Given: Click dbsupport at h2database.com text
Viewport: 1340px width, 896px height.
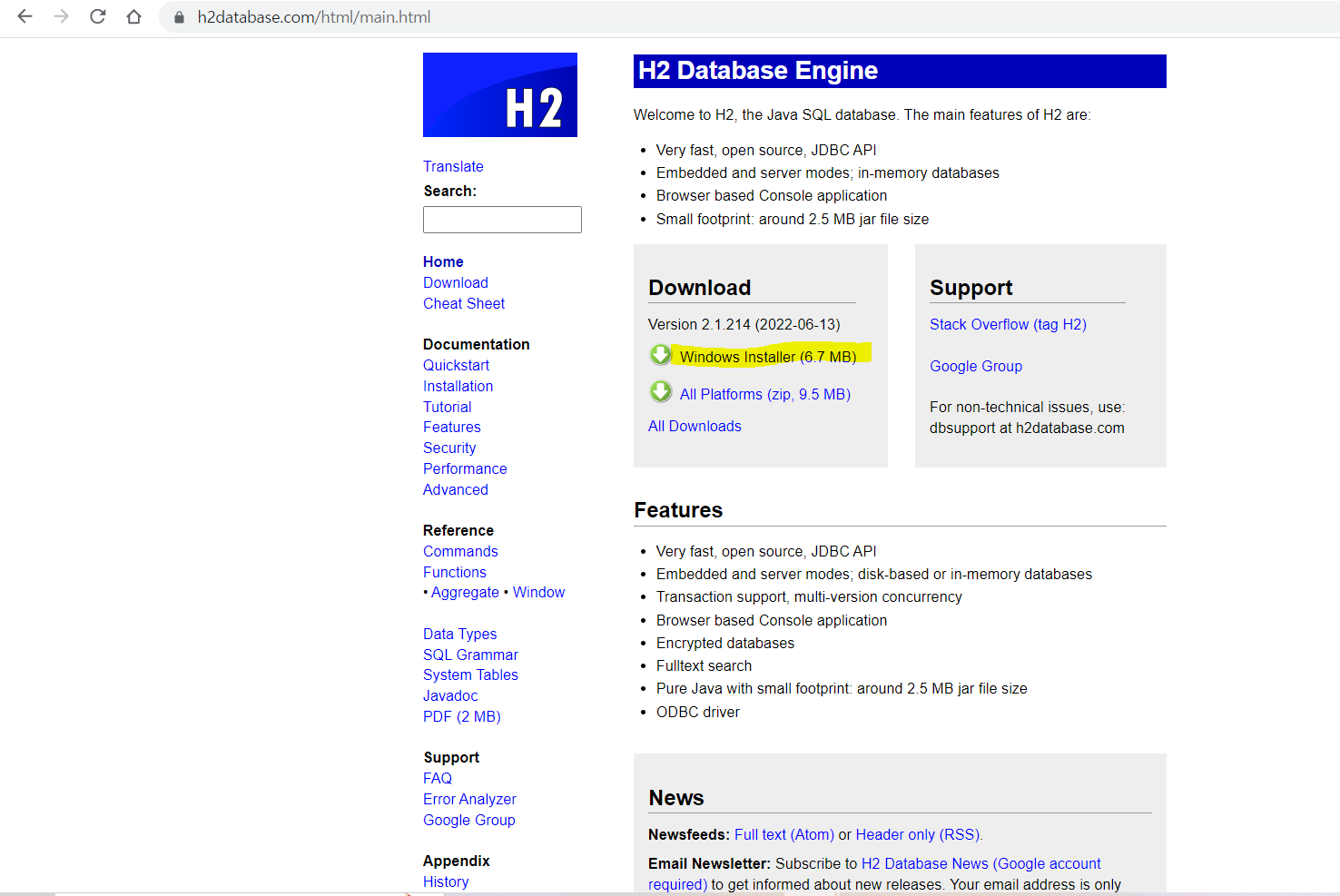Looking at the screenshot, I should coord(1027,428).
